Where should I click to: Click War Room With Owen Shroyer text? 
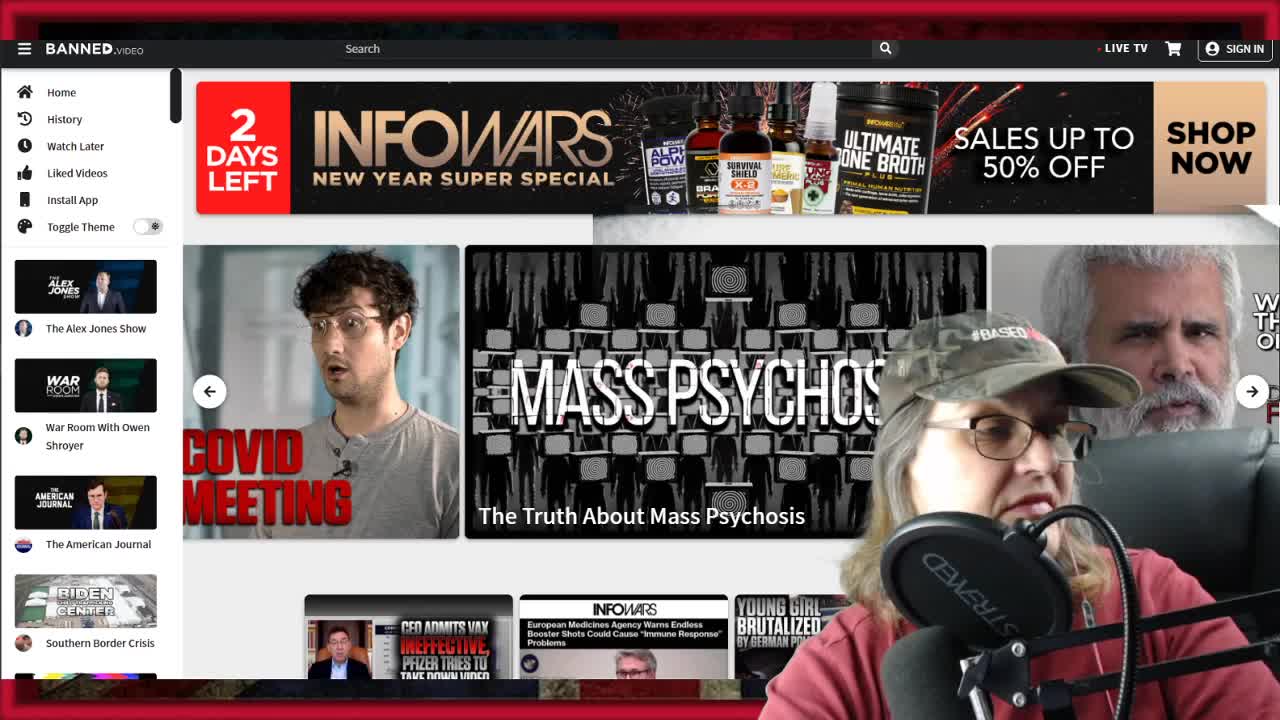coord(98,436)
